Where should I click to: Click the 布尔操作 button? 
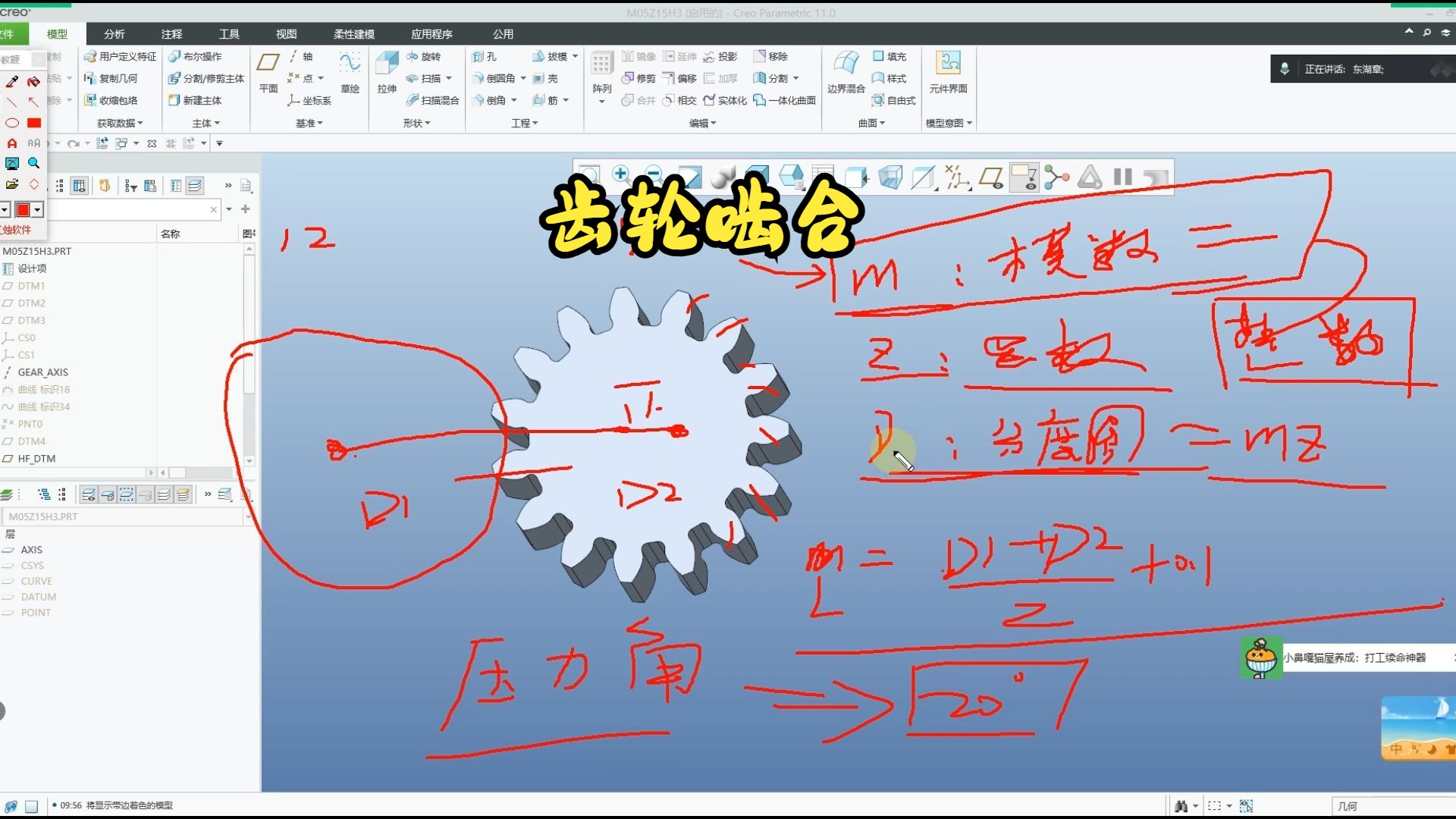point(203,56)
